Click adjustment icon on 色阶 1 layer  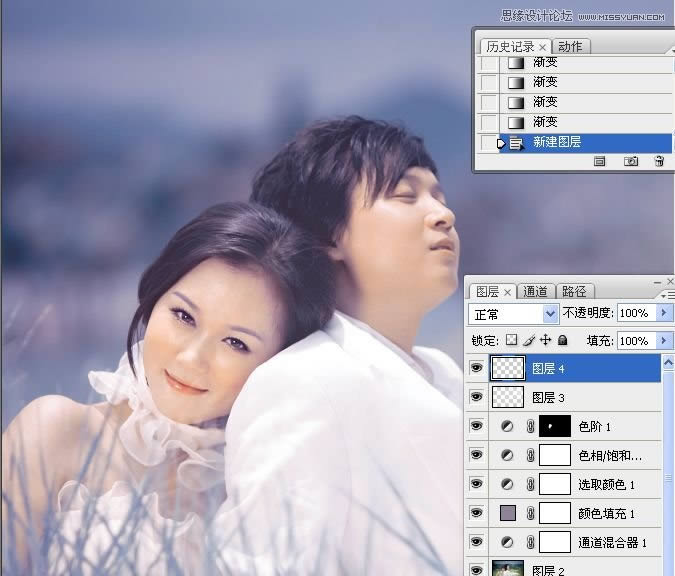click(507, 427)
